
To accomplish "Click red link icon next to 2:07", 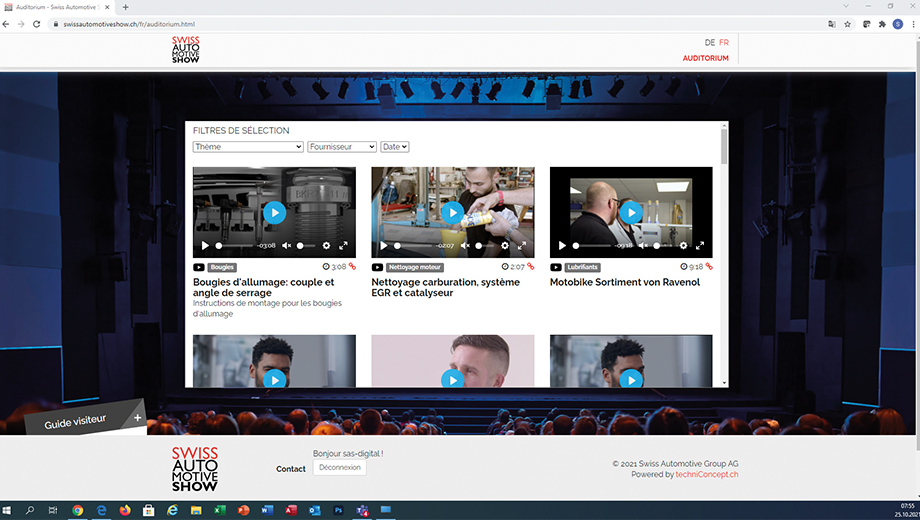I will tap(531, 266).
